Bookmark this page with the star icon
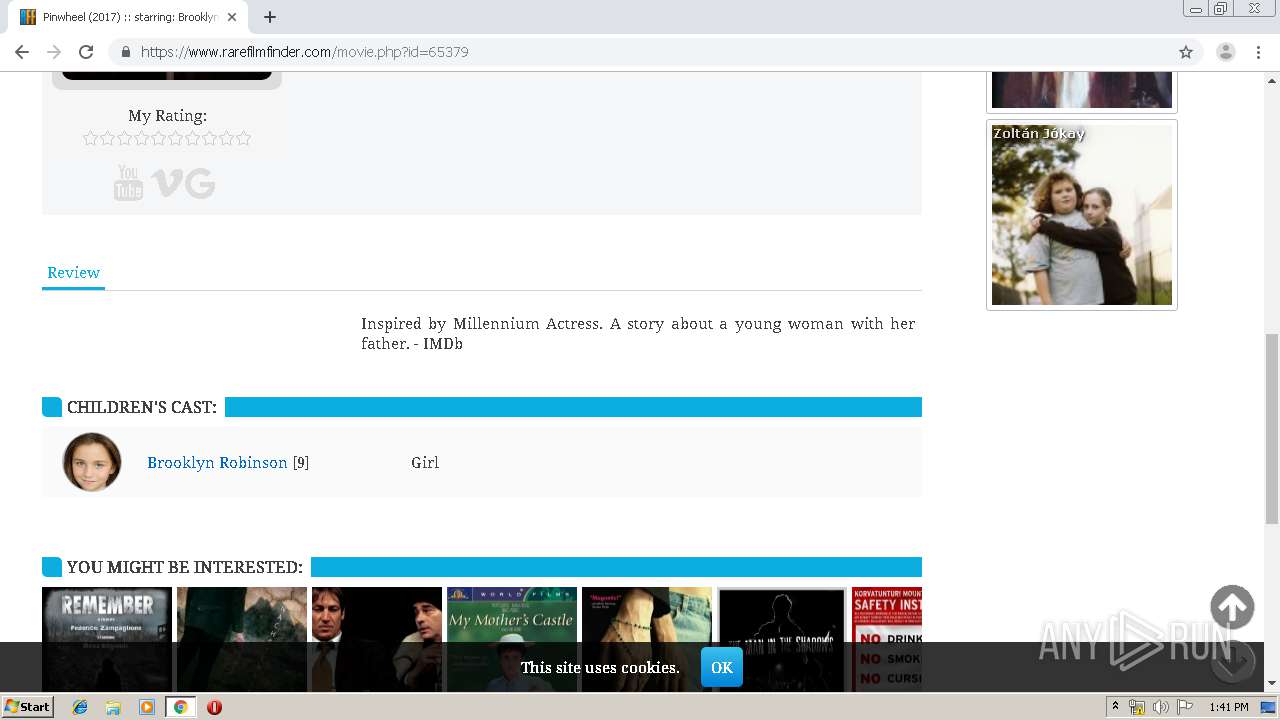 (x=1186, y=52)
